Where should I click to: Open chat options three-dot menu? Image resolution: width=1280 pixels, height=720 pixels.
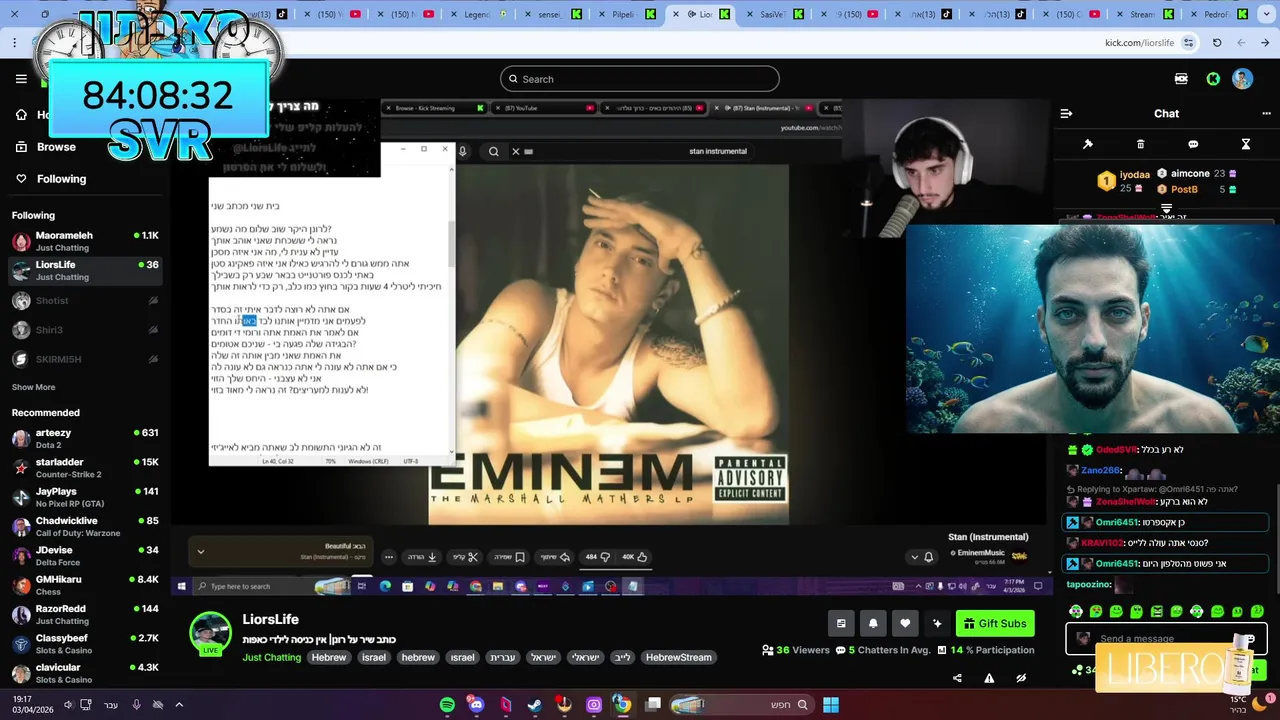1266,114
